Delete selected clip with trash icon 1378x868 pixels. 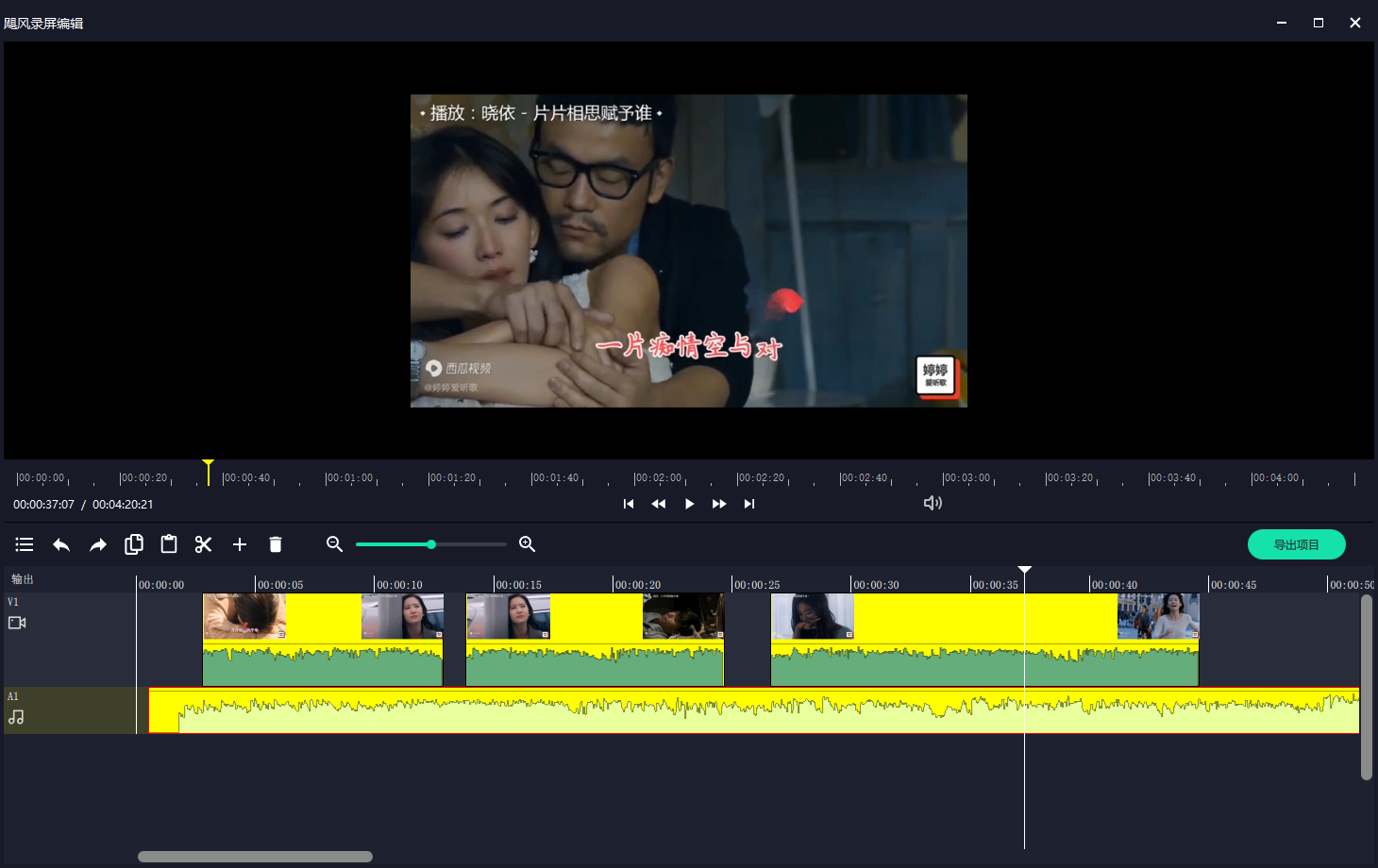coord(276,544)
